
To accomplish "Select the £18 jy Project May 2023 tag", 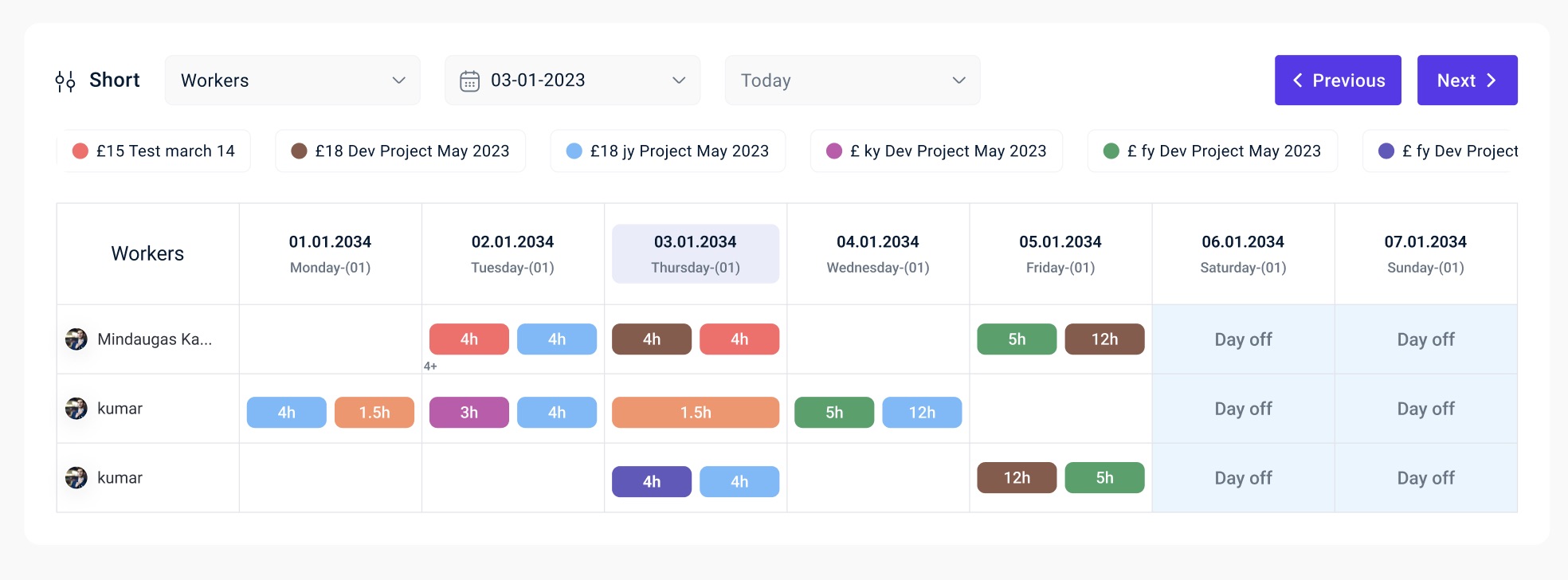I will tap(668, 151).
